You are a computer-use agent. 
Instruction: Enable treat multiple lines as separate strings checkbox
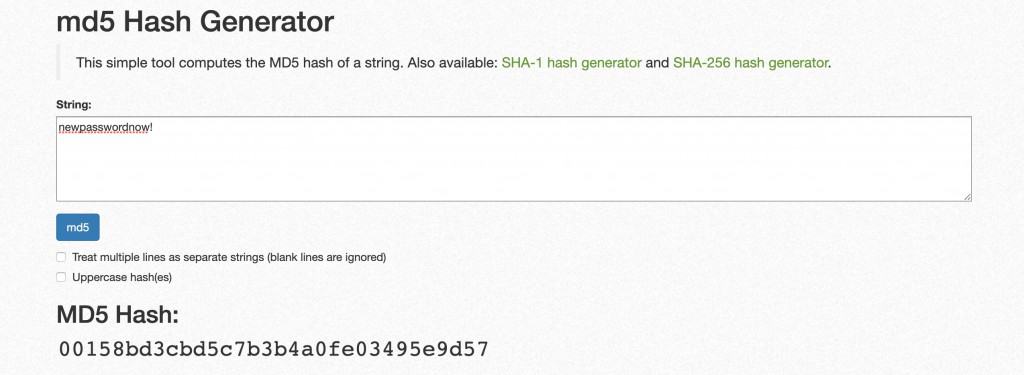pos(61,257)
